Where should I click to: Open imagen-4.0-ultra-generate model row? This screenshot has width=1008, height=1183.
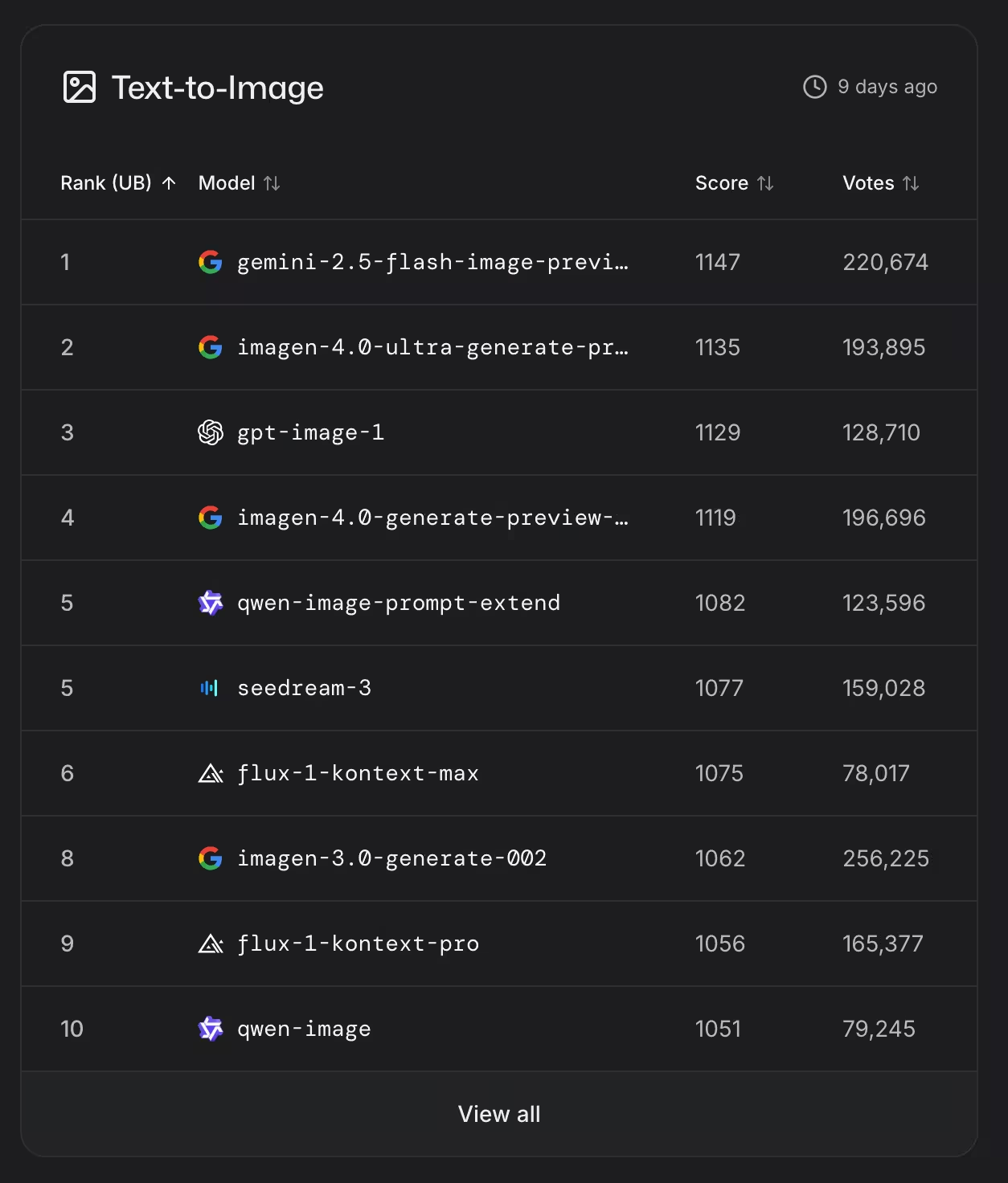432,347
